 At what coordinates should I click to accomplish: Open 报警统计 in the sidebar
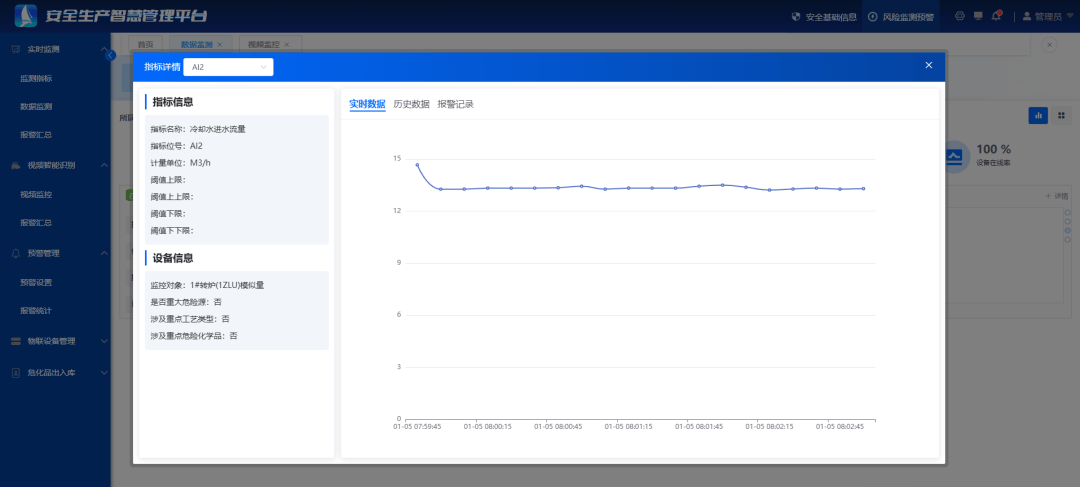pos(37,311)
